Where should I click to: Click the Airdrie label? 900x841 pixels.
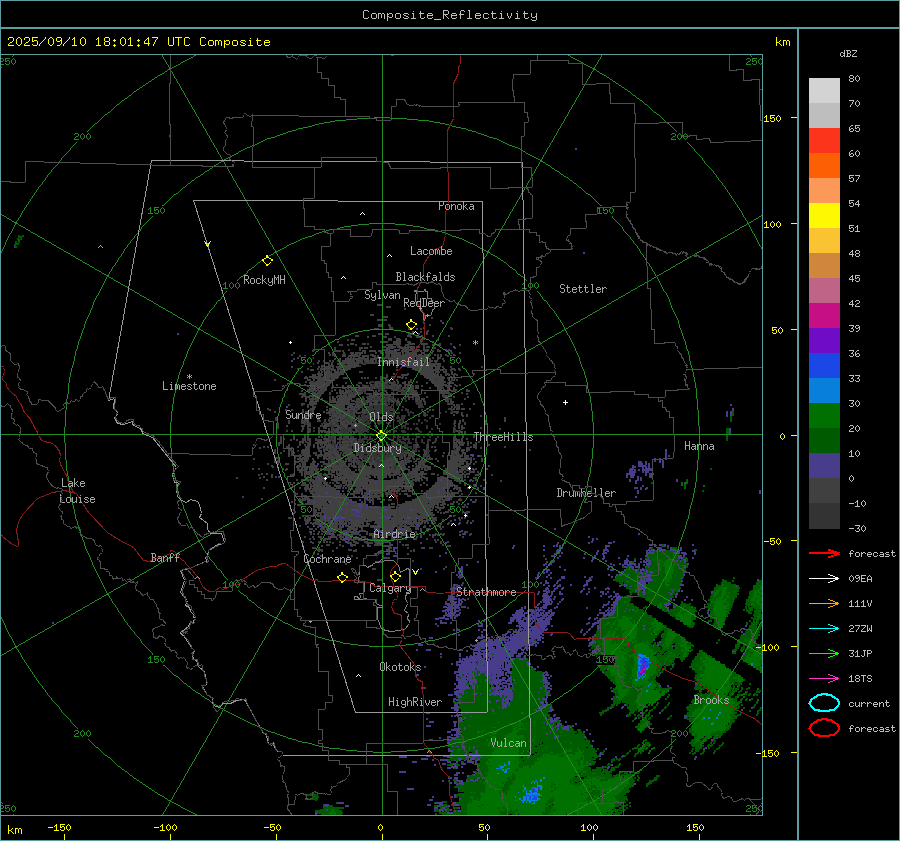(x=394, y=534)
